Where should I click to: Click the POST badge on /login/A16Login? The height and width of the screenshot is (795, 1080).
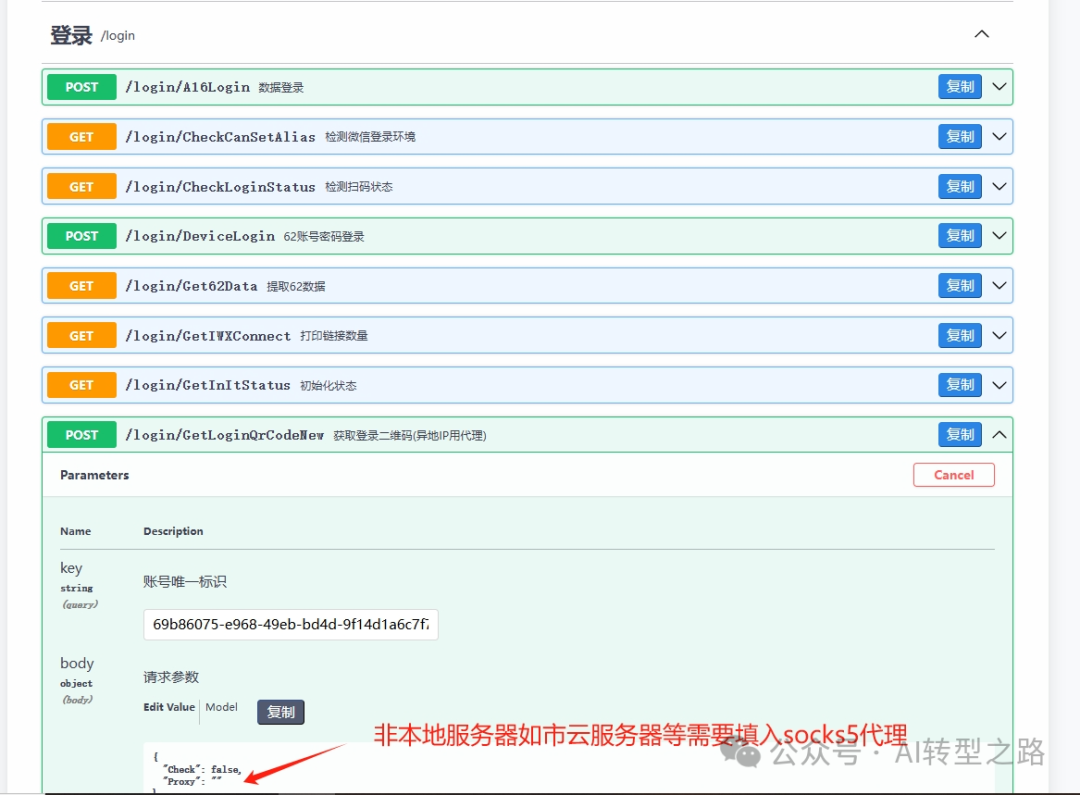[80, 87]
